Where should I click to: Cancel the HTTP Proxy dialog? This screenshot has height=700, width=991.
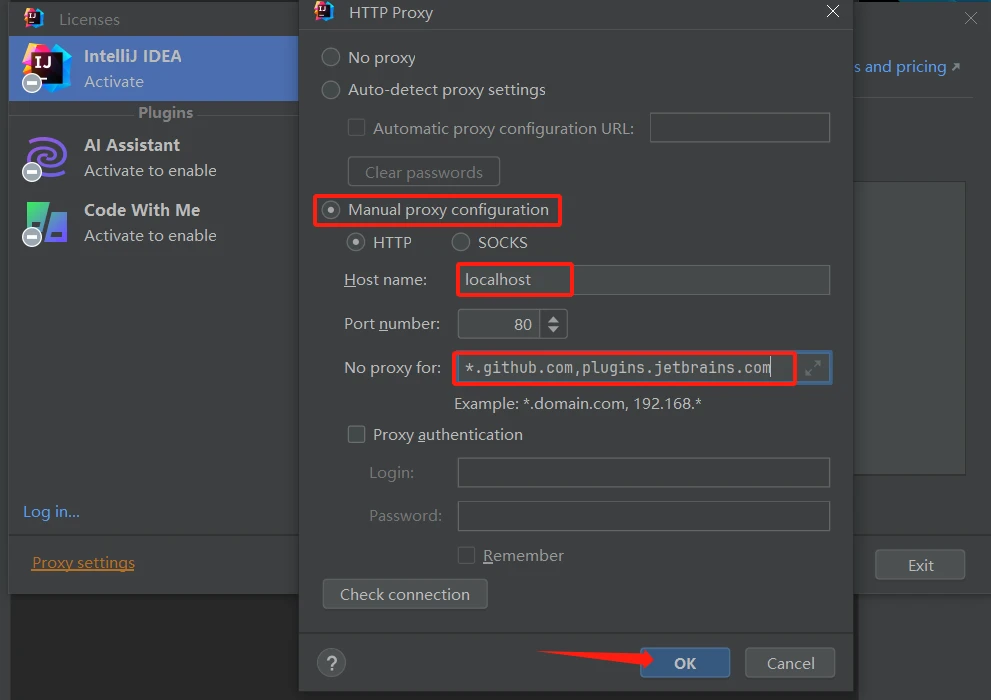click(x=790, y=663)
